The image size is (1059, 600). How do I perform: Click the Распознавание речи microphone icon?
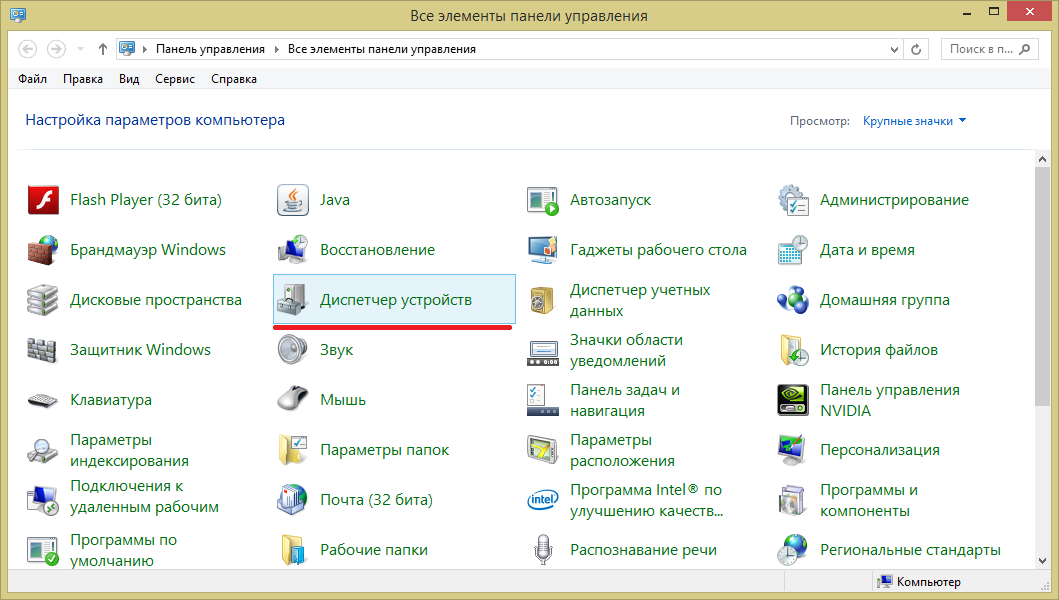543,549
